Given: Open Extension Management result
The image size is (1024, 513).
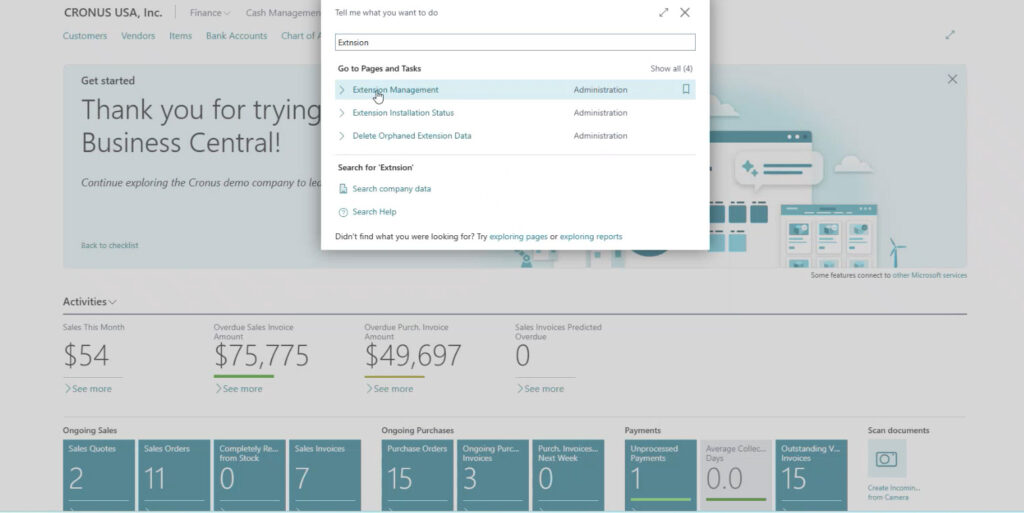Looking at the screenshot, I should (x=395, y=89).
